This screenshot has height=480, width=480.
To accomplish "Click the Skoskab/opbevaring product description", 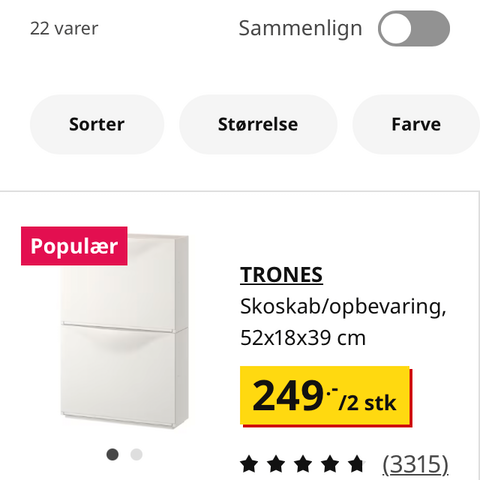I will coord(343,307).
